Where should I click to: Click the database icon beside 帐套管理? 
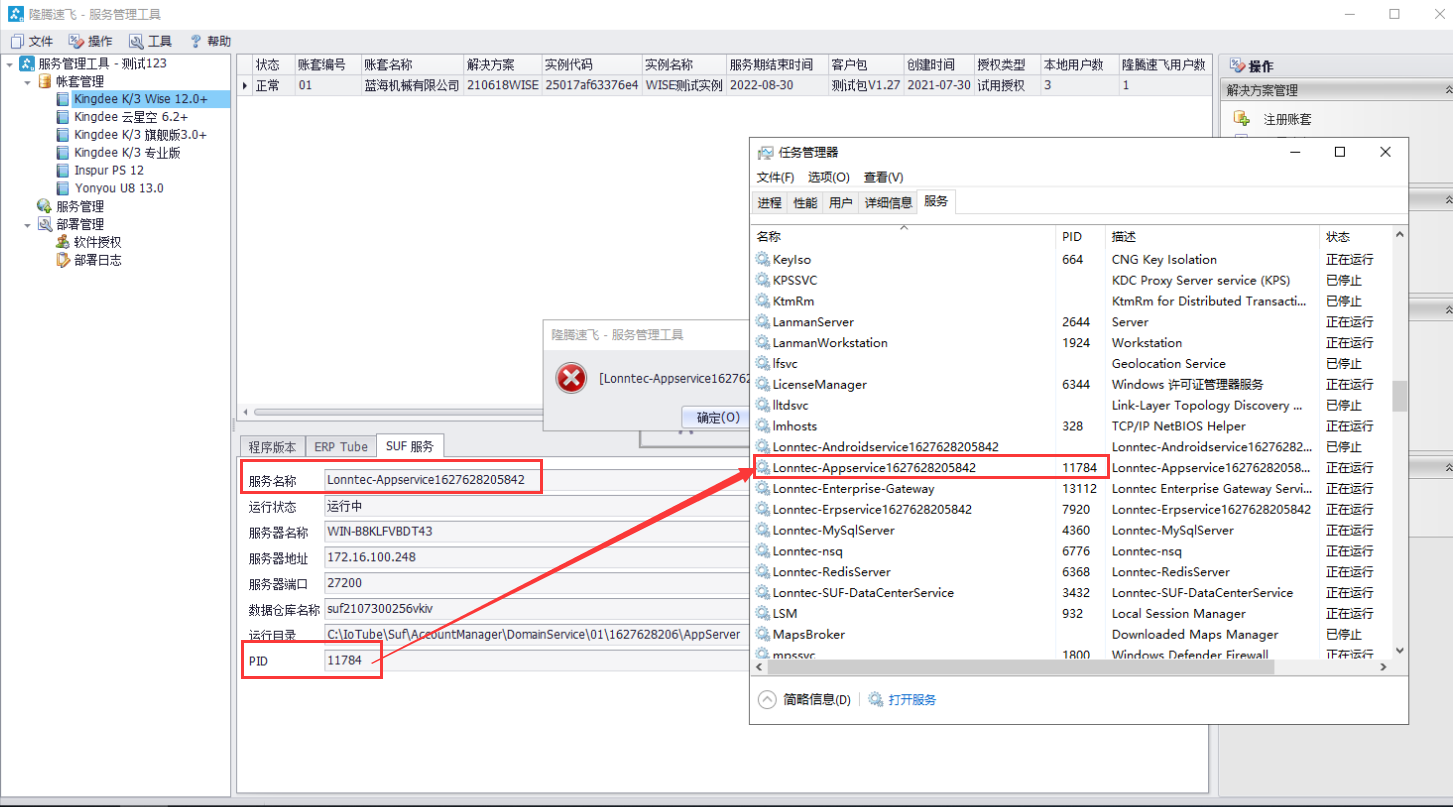pyautogui.click(x=45, y=81)
